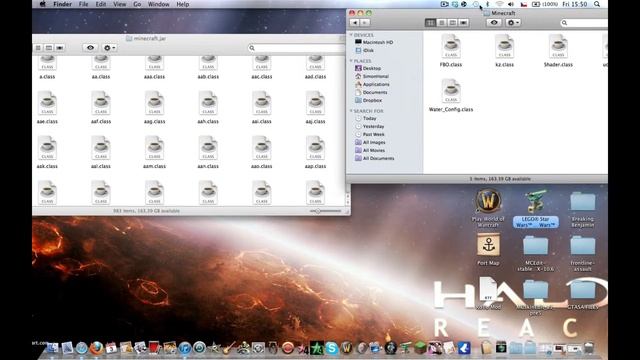Click the Port Map desktop icon
The height and width of the screenshot is (360, 640).
pos(488,249)
